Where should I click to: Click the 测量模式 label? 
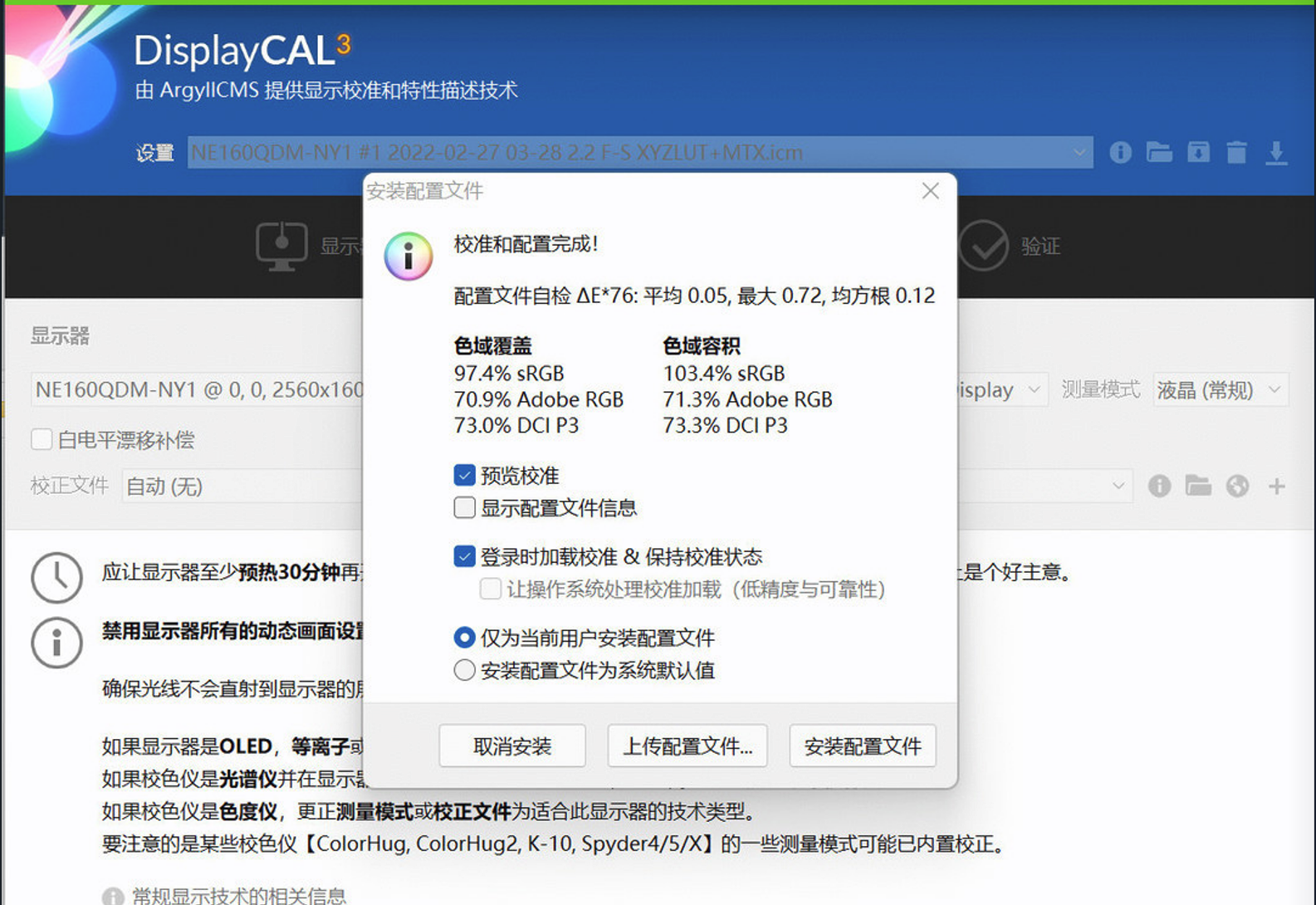coord(1101,389)
